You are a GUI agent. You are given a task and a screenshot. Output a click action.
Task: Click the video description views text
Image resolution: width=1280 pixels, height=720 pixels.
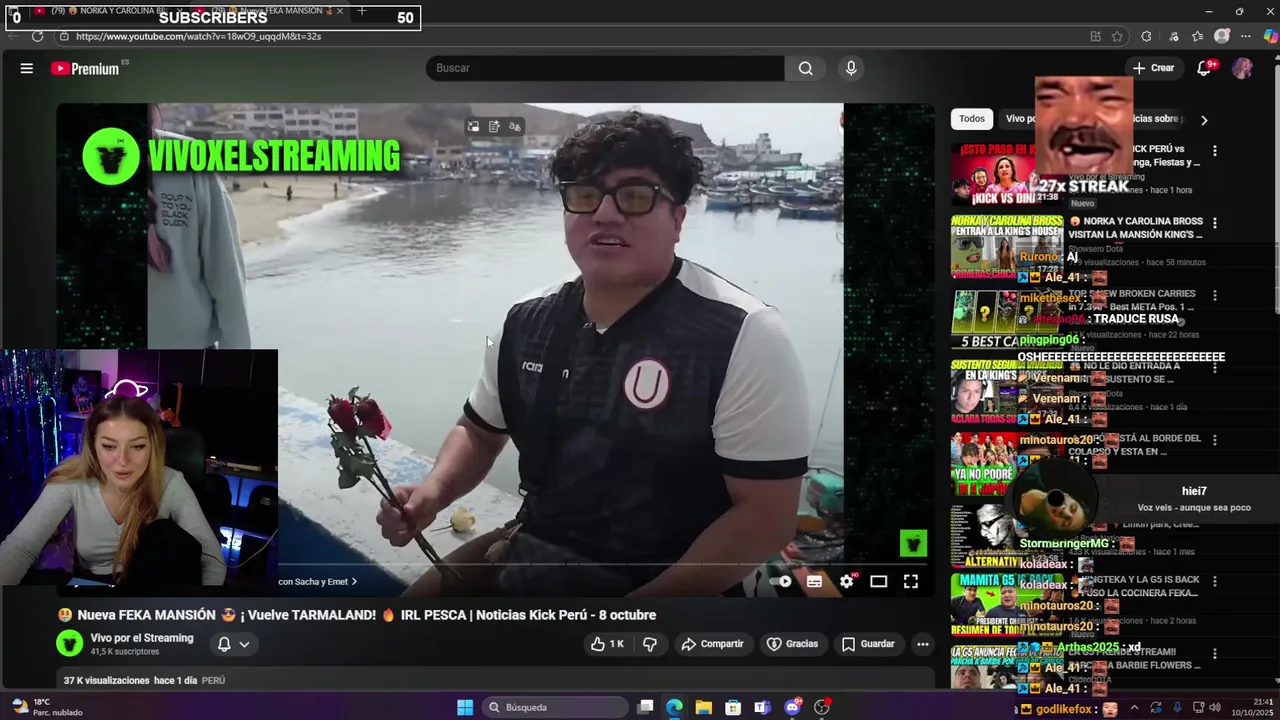click(106, 680)
